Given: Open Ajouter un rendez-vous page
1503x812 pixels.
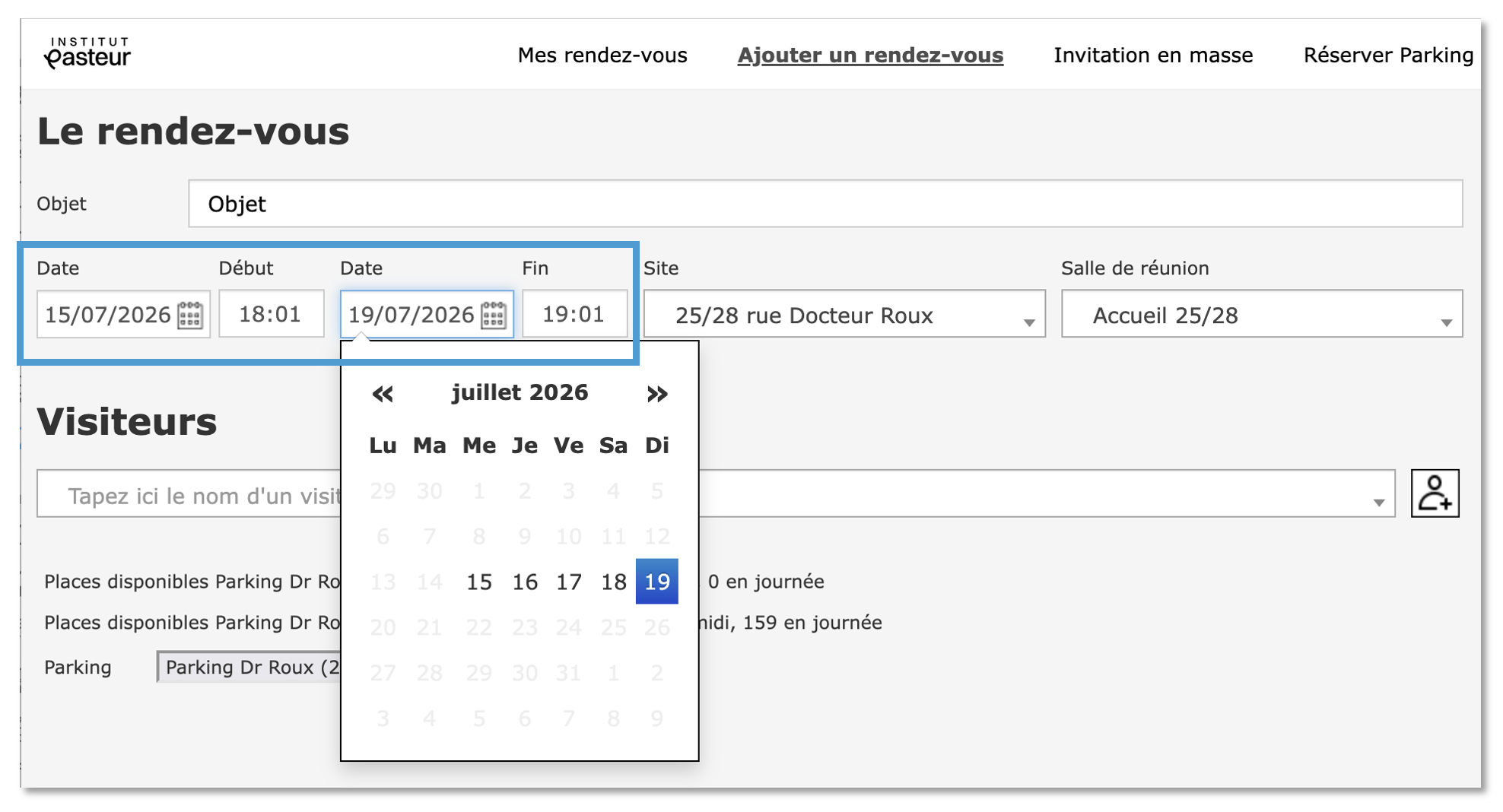Looking at the screenshot, I should click(870, 56).
